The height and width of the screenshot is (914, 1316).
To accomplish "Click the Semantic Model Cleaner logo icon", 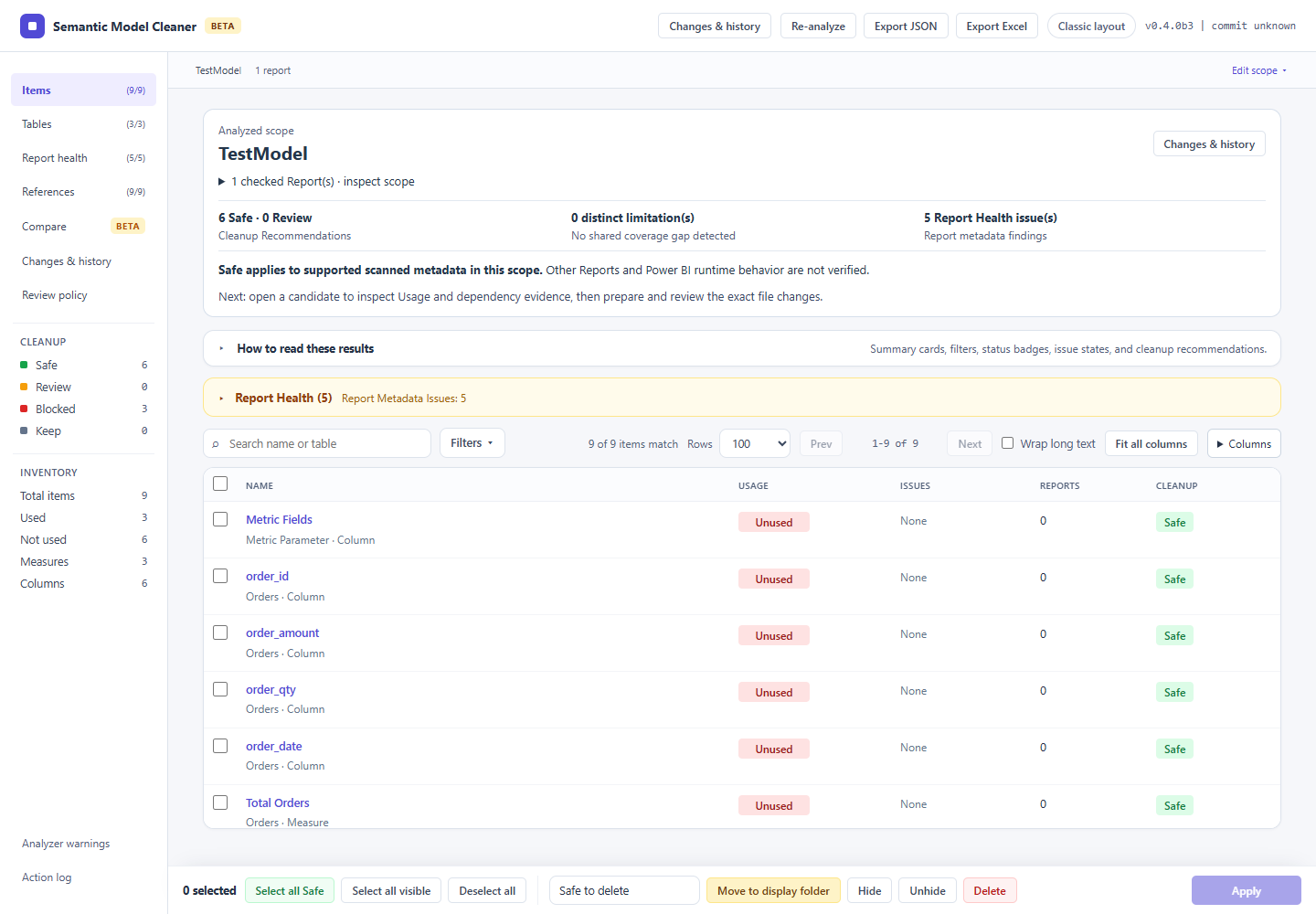I will (32, 26).
